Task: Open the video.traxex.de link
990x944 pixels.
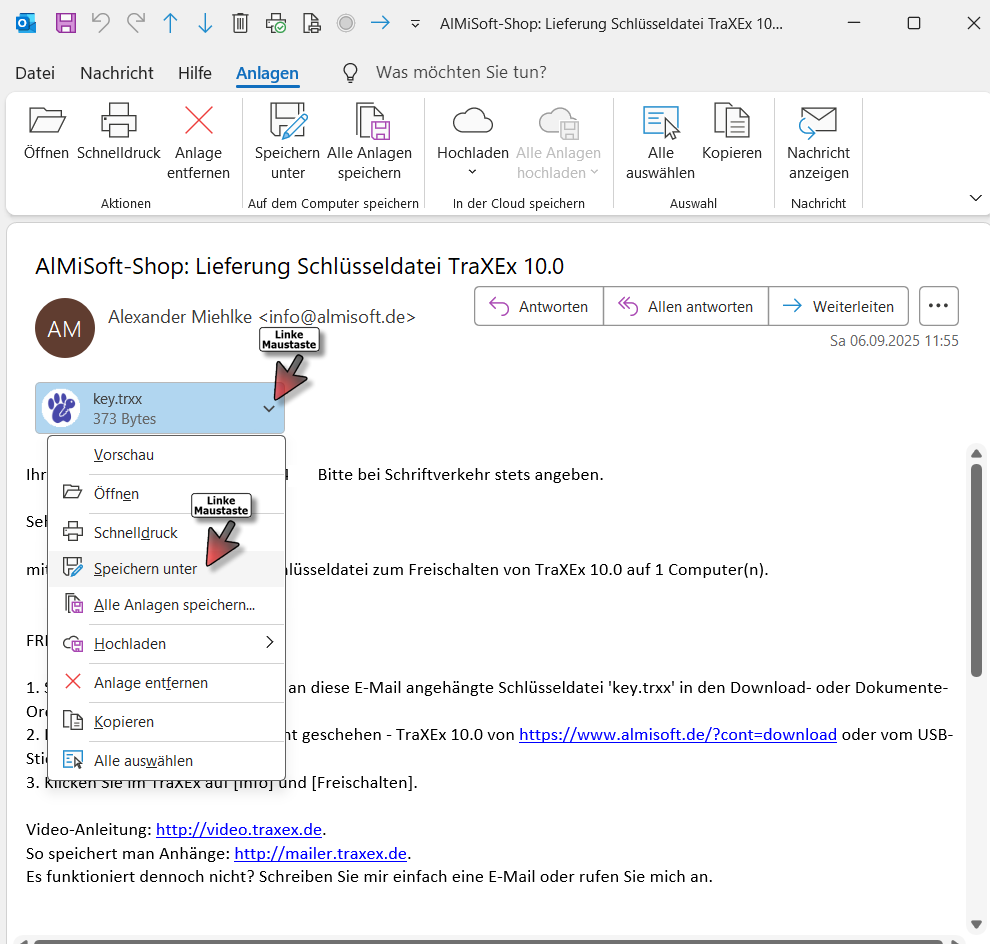Action: [x=240, y=830]
